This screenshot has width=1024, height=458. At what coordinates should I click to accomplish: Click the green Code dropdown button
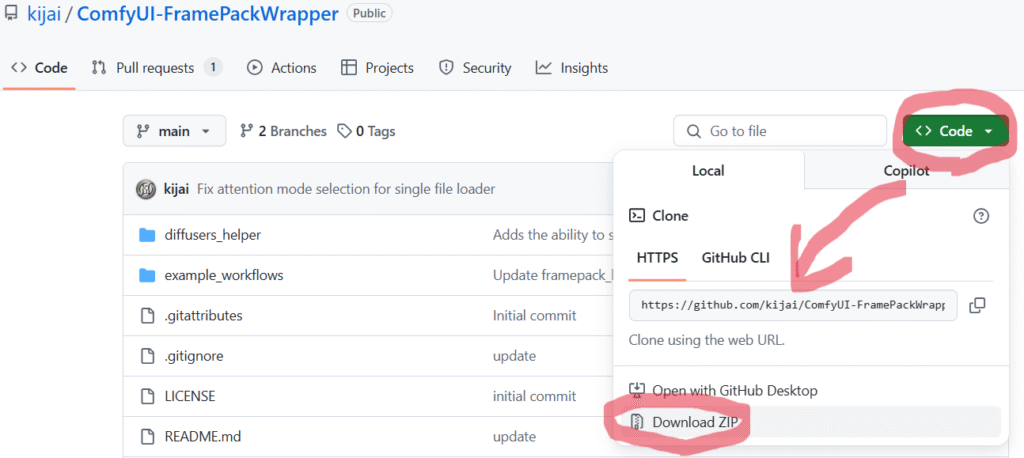click(956, 131)
